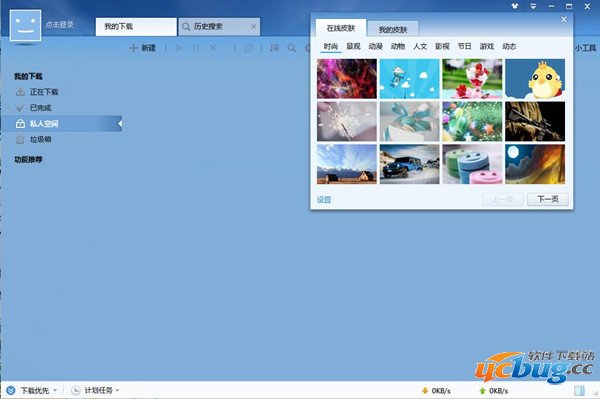Click the 上一页 previous page button
Screen dimensions: 600x399
point(502,199)
